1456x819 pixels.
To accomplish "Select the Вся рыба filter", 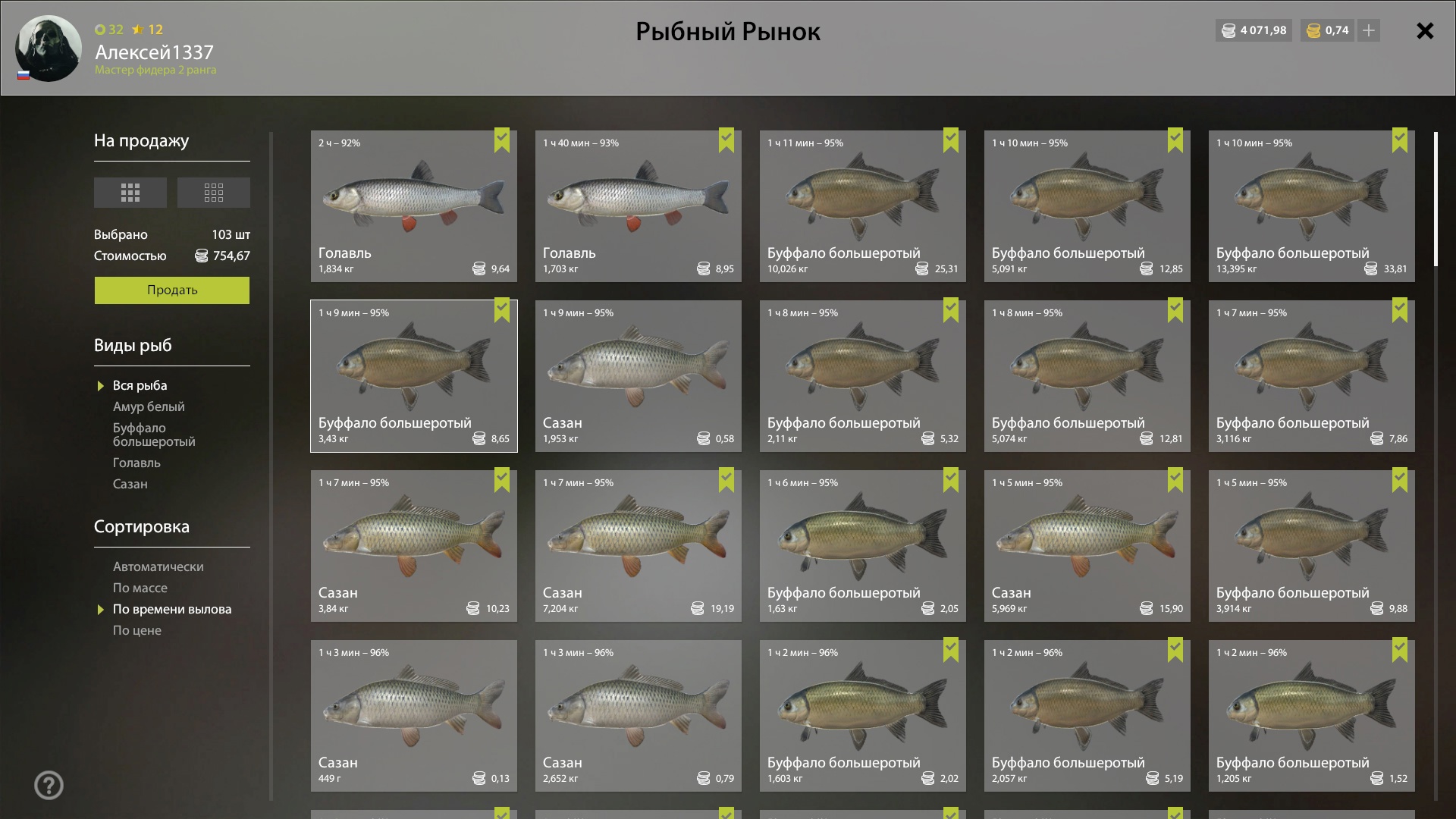I will click(140, 385).
